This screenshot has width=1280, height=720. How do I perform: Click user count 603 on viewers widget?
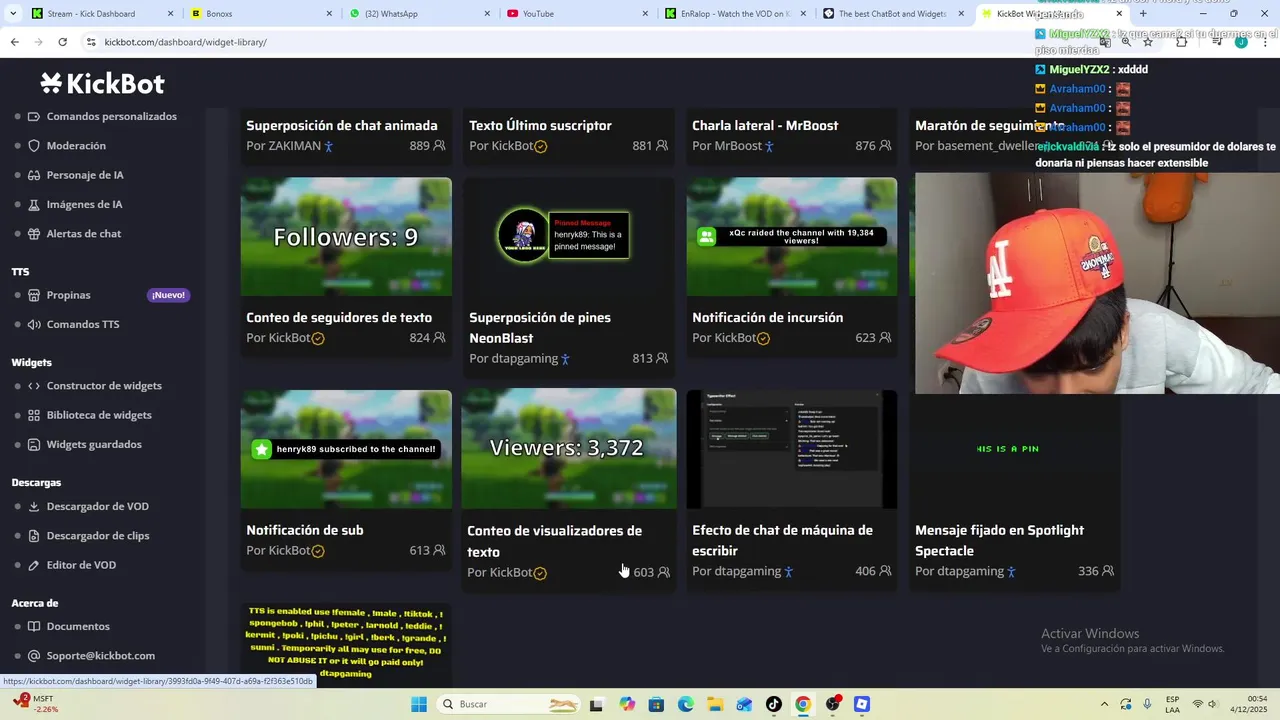click(x=643, y=573)
